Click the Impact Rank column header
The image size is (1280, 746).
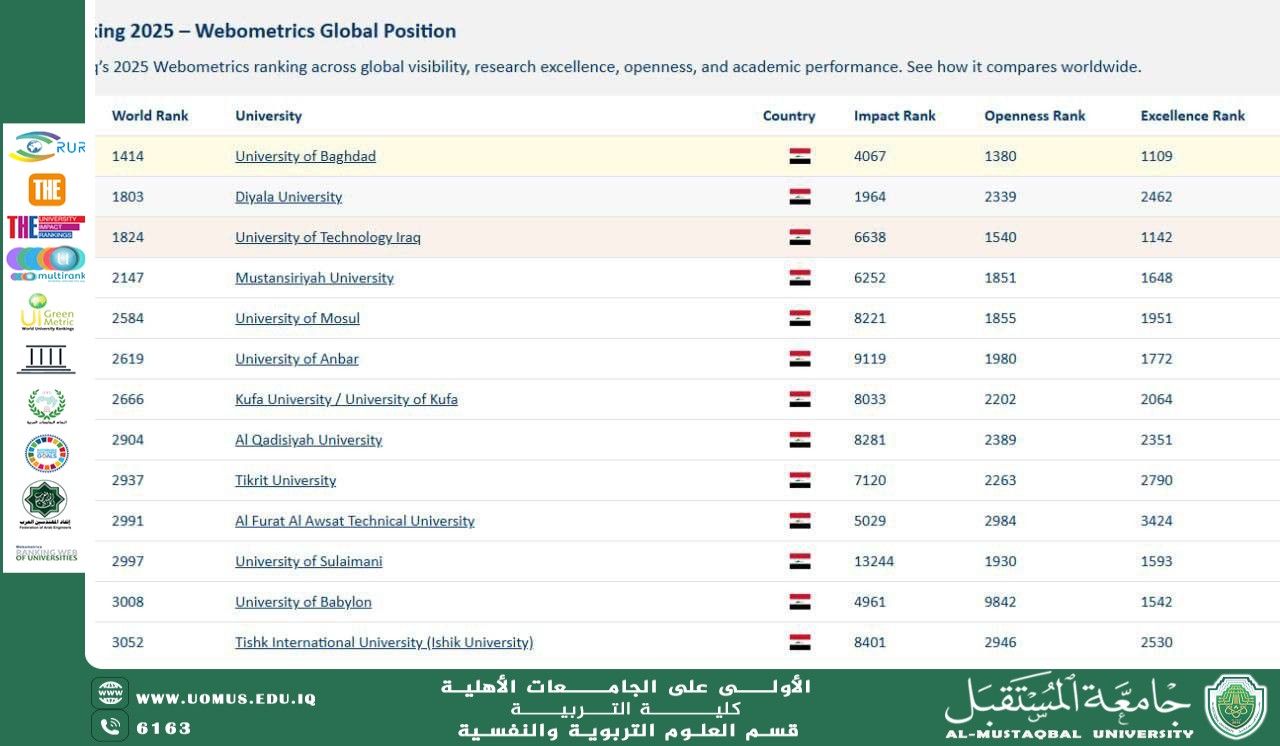(x=895, y=116)
